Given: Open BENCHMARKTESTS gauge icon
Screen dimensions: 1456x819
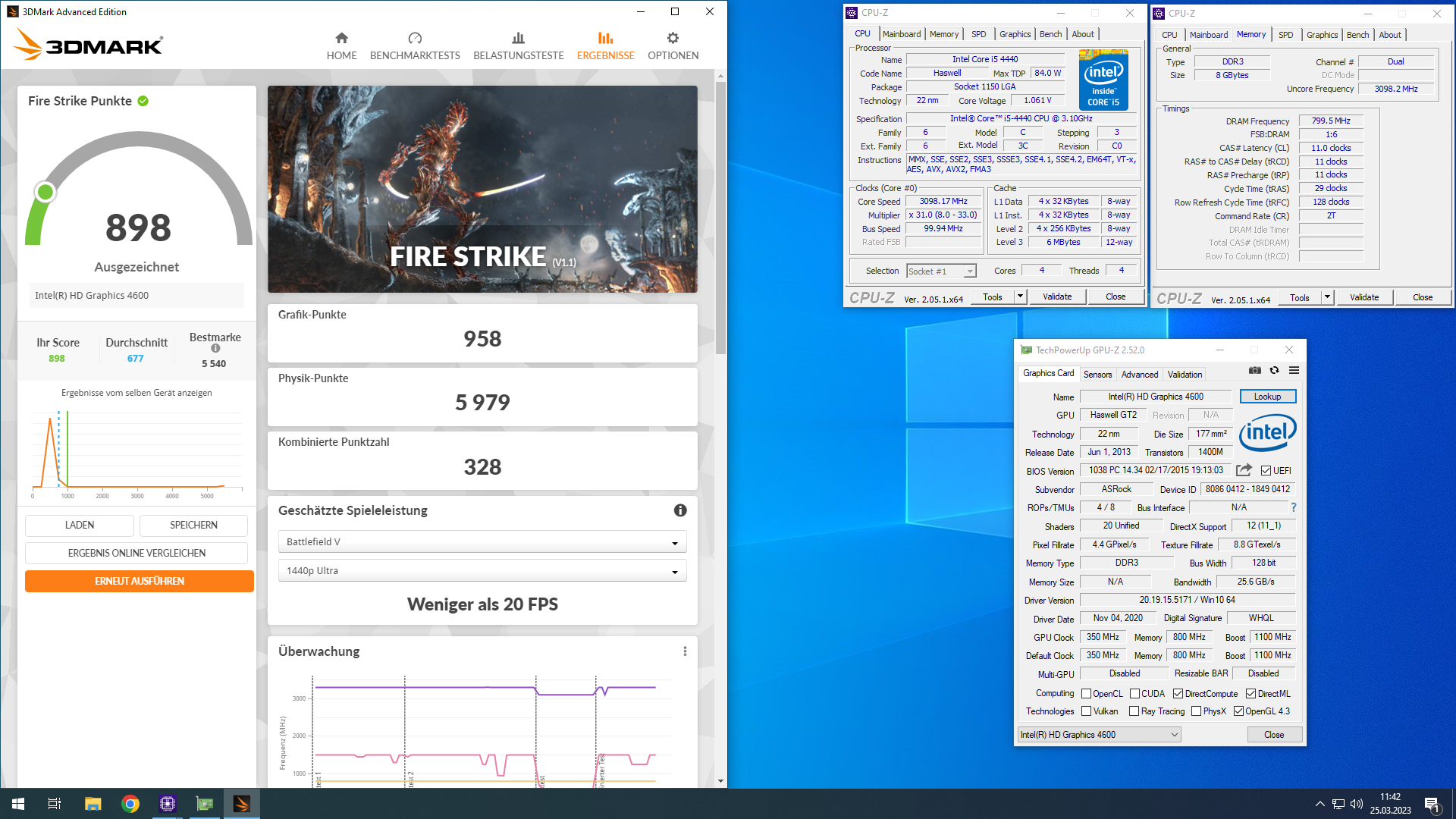Looking at the screenshot, I should tap(415, 38).
